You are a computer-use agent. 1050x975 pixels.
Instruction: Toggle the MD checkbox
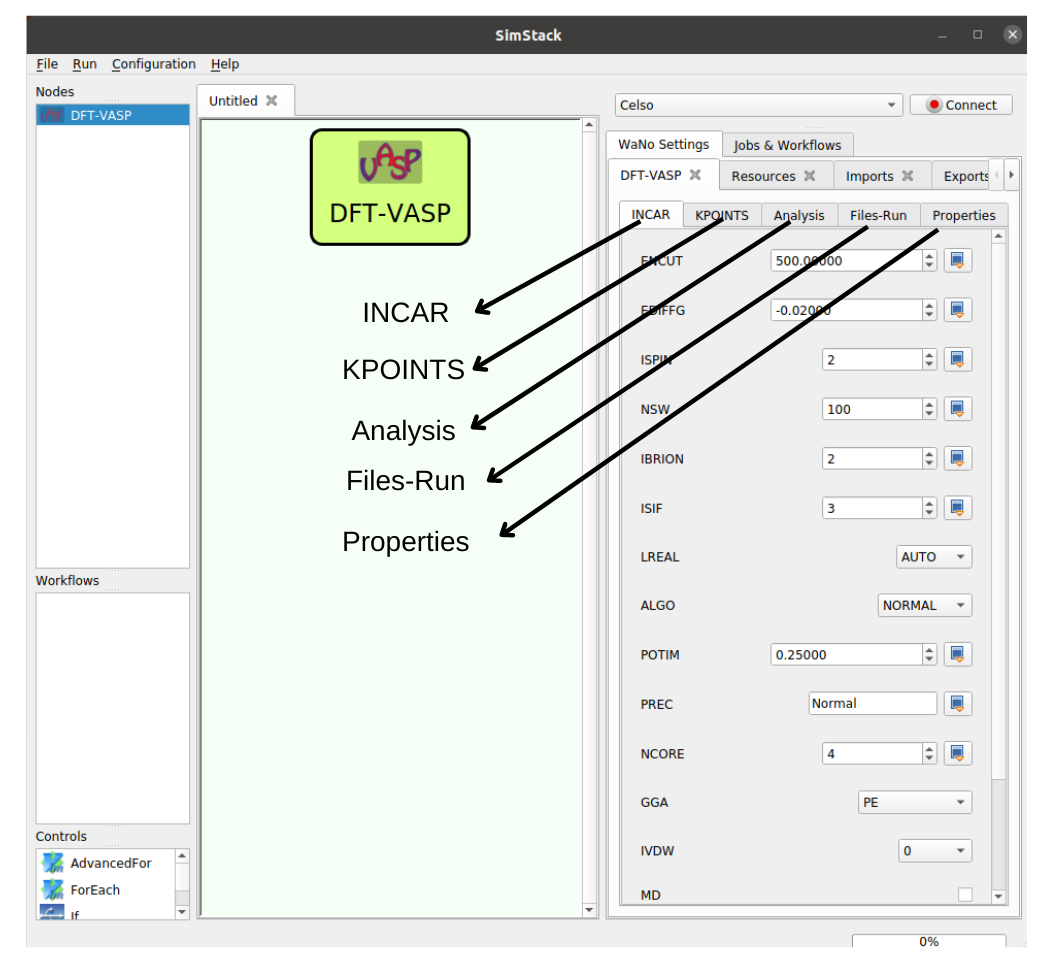[x=964, y=895]
